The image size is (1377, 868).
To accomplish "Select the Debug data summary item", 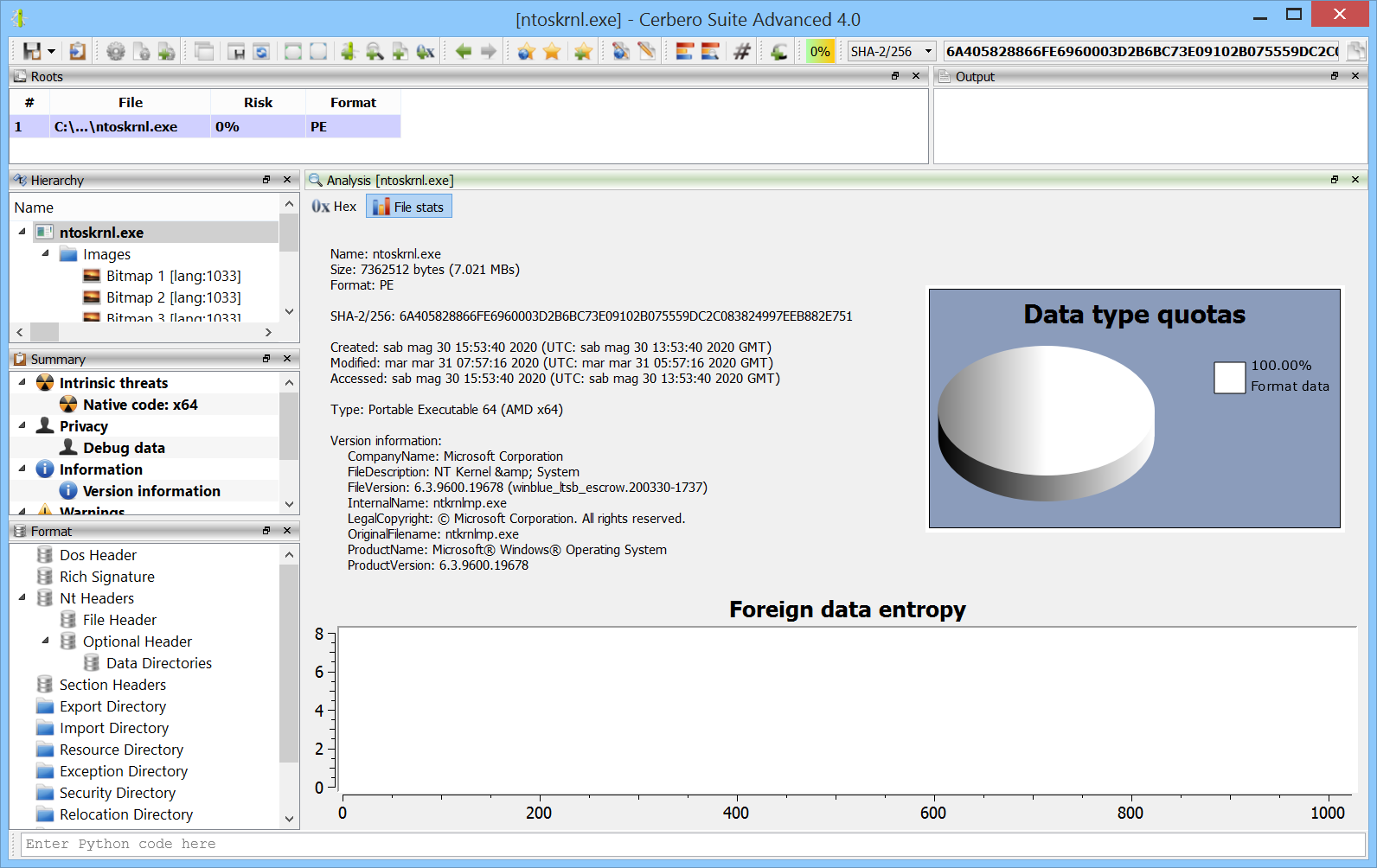I will (124, 448).
